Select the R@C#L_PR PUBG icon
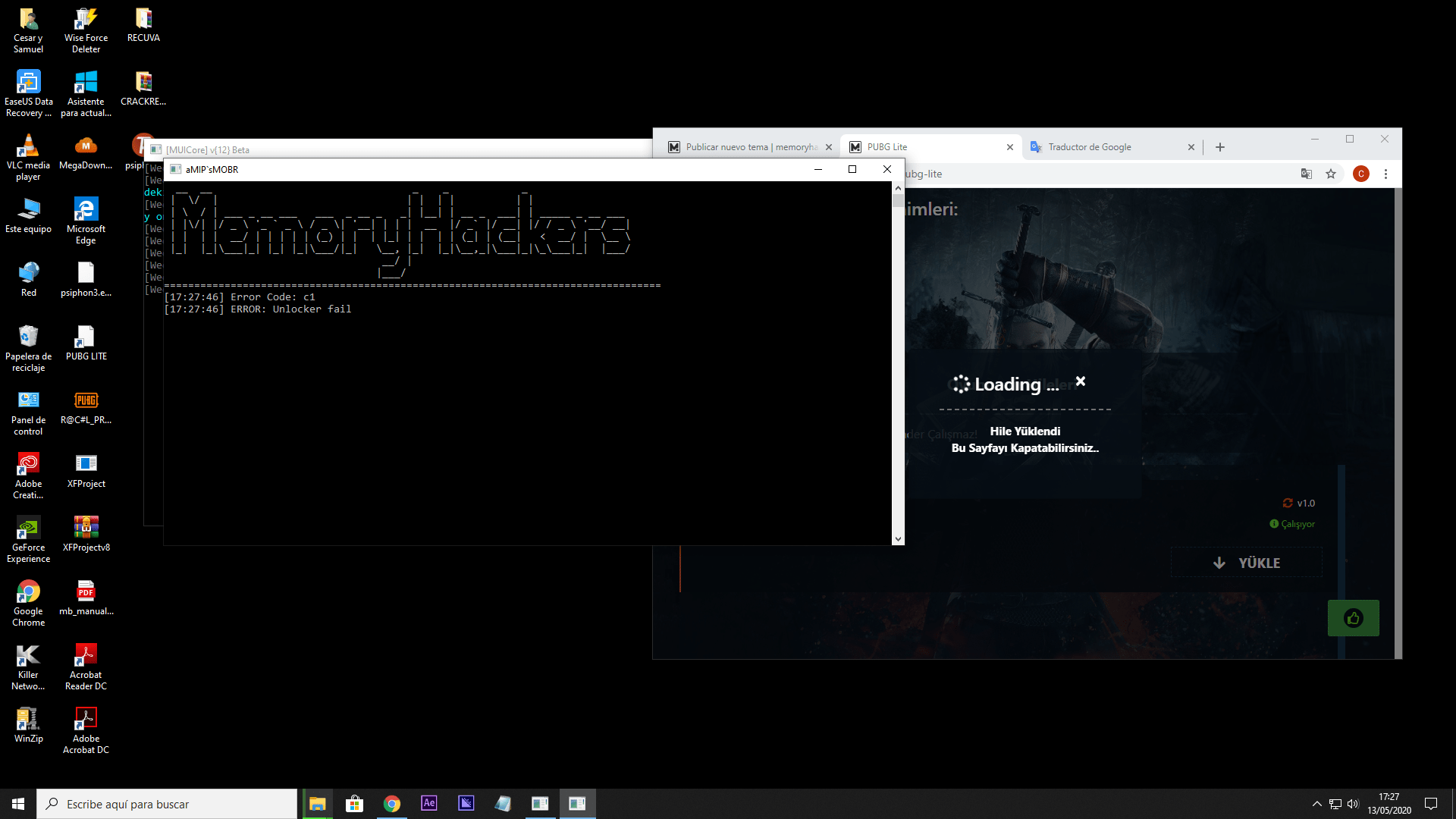1456x819 pixels. (86, 407)
